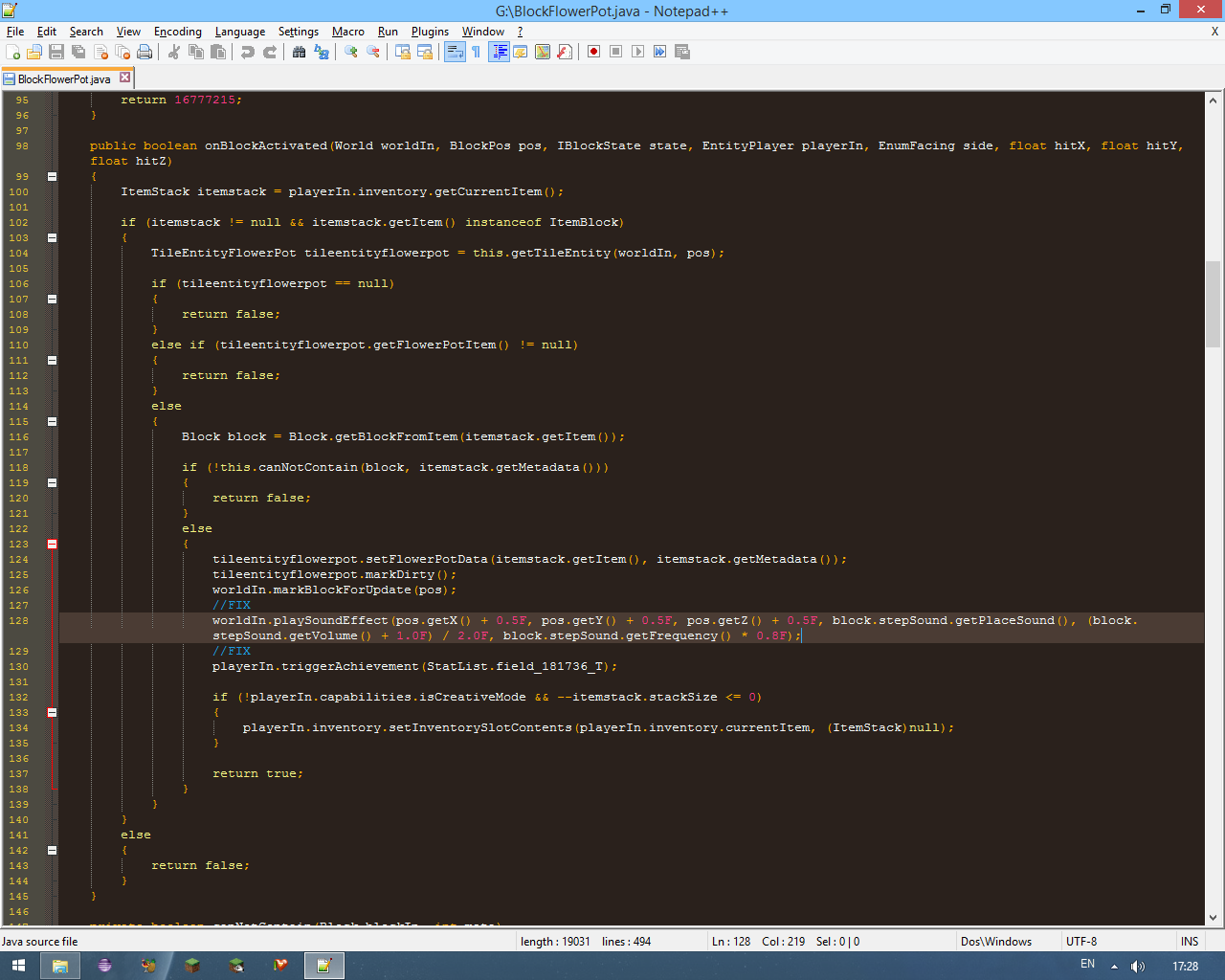Toggle the indent guide toolbar button

(x=499, y=52)
